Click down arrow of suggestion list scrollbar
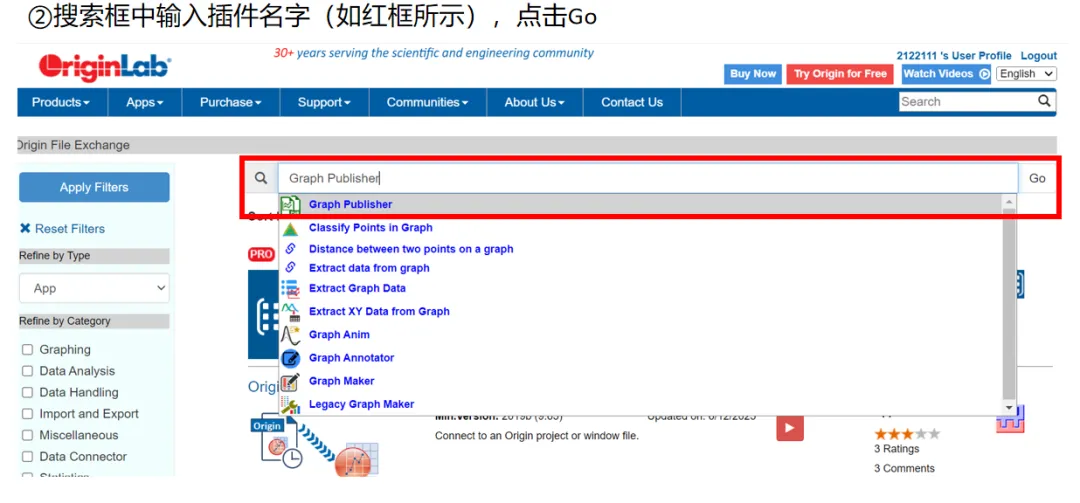Image resolution: width=1080 pixels, height=503 pixels. point(1009,408)
